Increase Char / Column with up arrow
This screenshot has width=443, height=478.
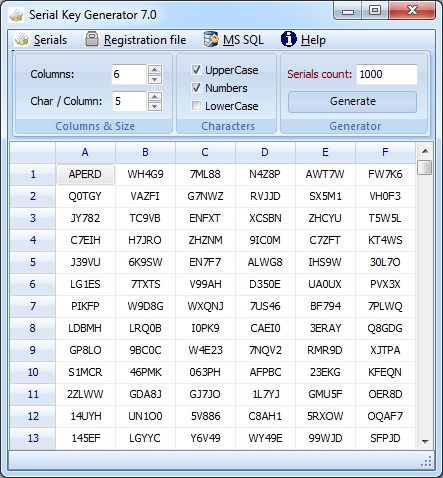pos(155,96)
